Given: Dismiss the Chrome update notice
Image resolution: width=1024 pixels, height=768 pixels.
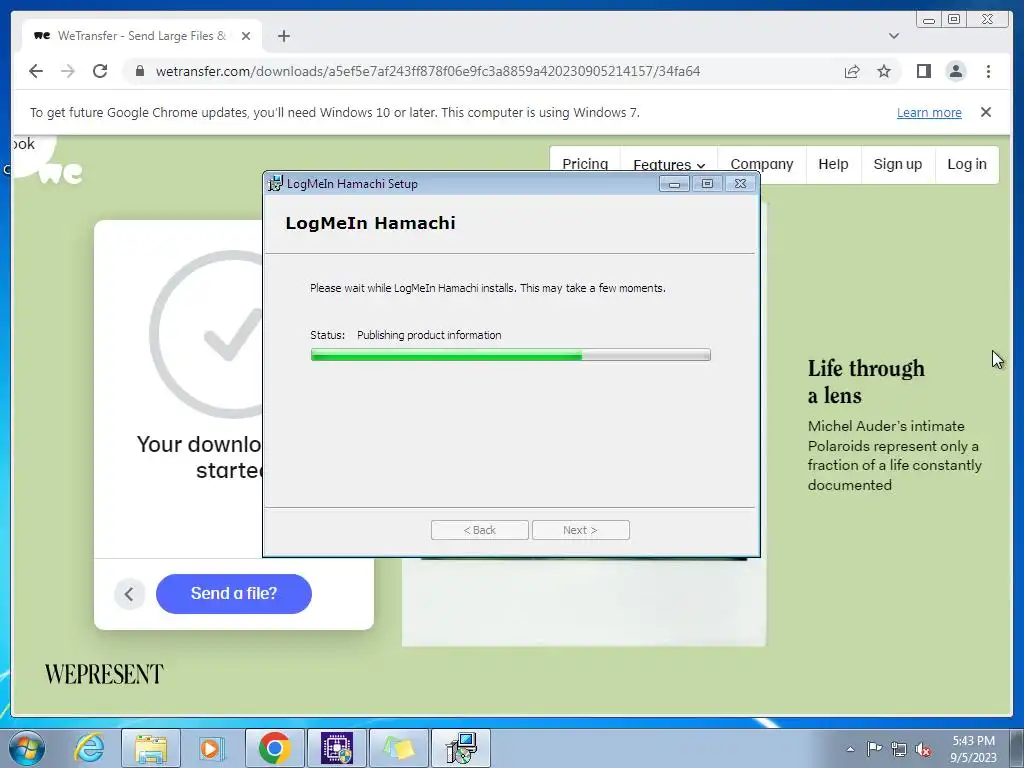Looking at the screenshot, I should point(986,112).
